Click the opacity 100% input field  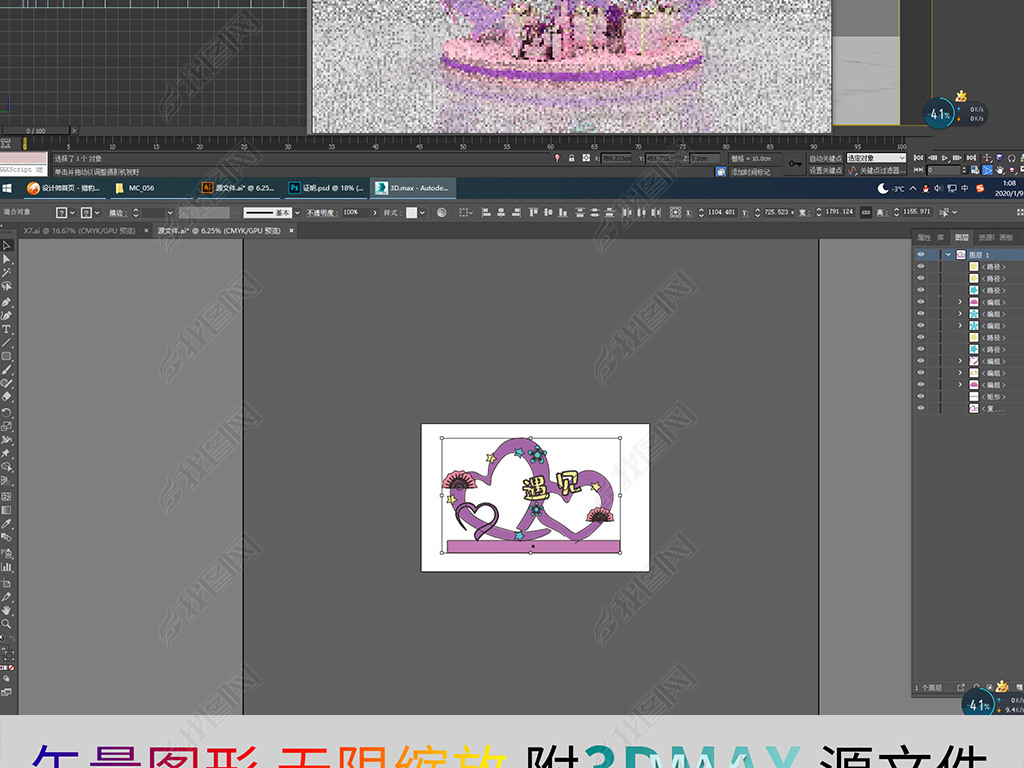point(355,213)
